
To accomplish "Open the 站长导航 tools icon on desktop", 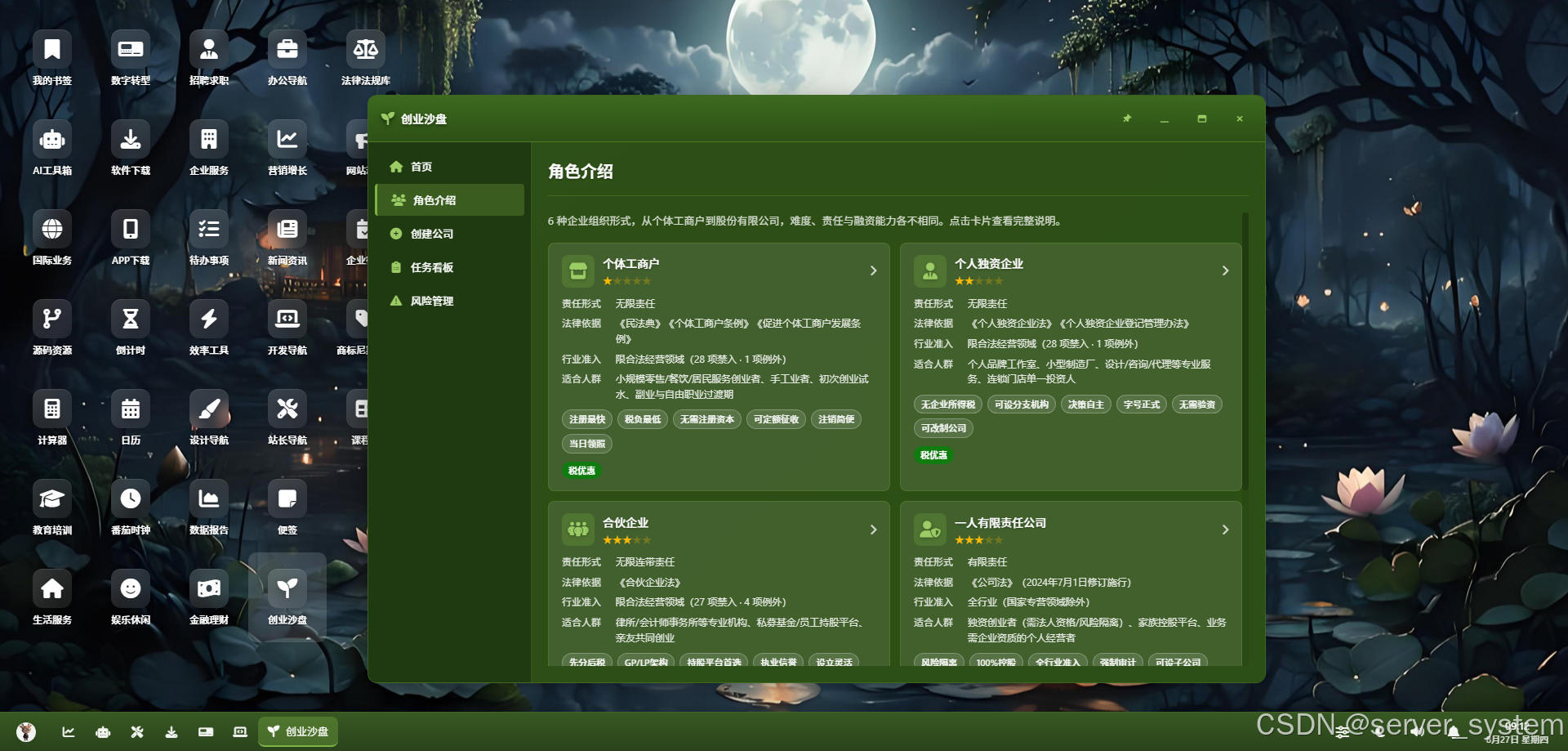I will point(287,417).
